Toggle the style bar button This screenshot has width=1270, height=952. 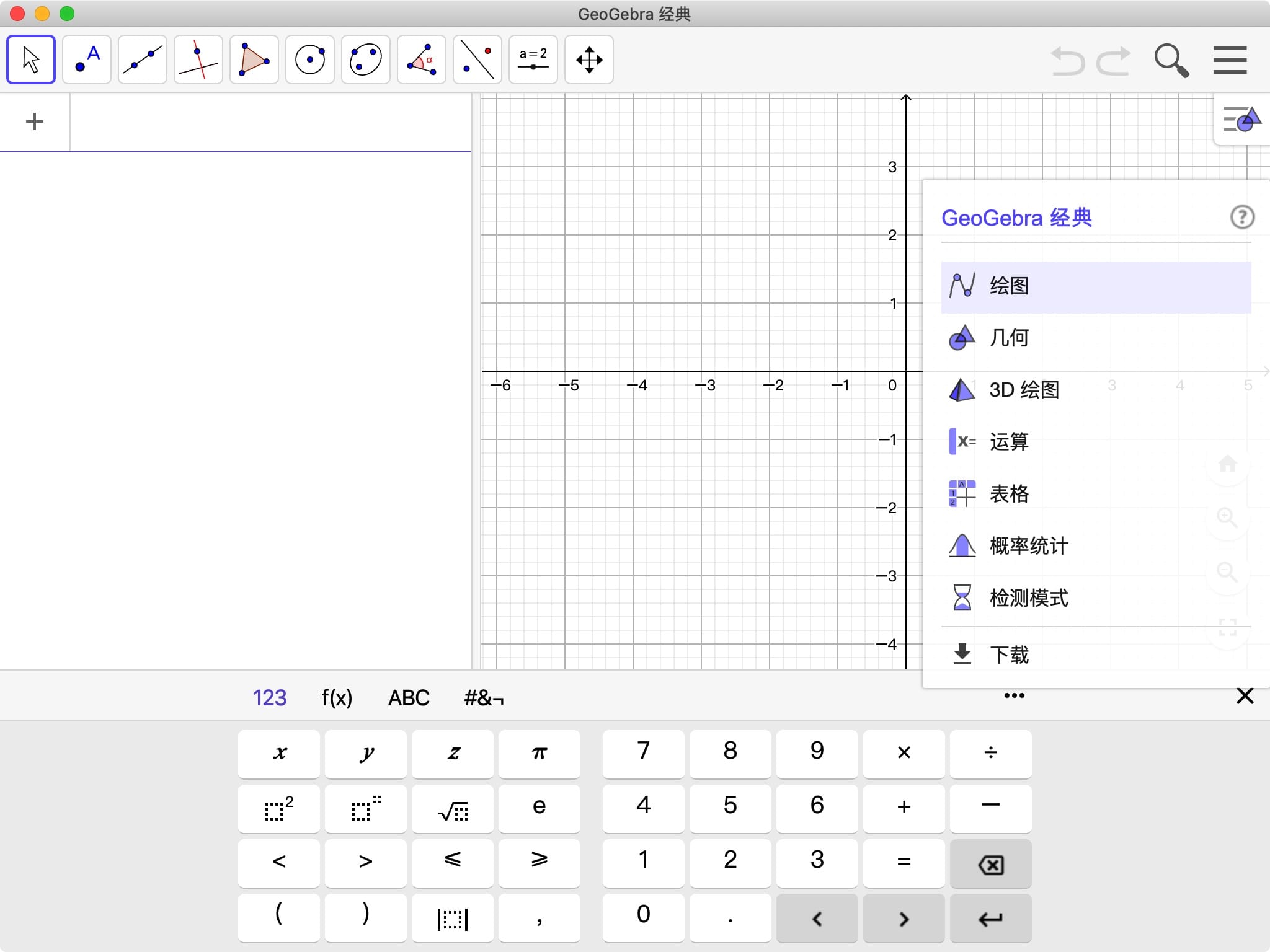click(x=1241, y=120)
